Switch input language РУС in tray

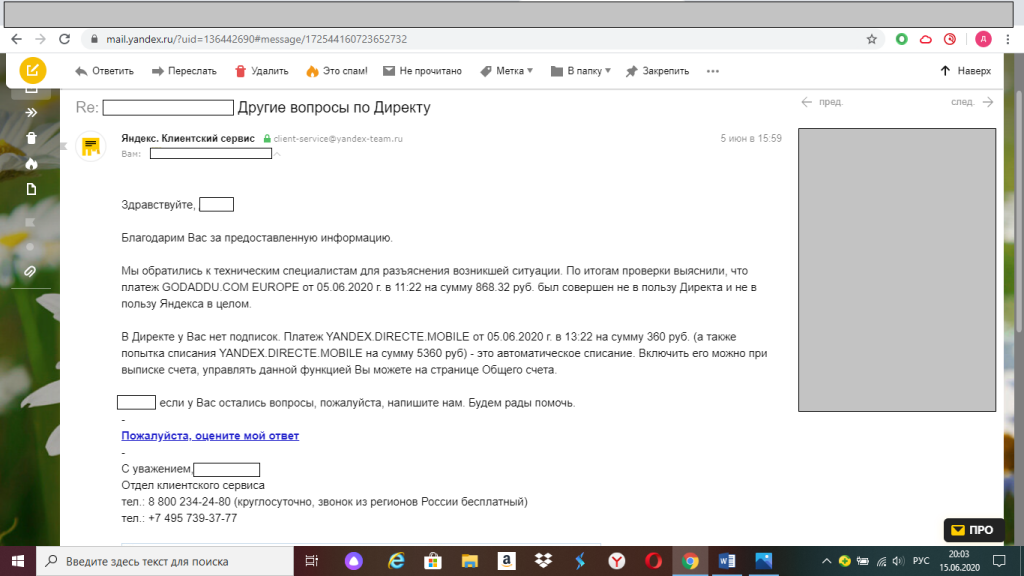[x=921, y=561]
